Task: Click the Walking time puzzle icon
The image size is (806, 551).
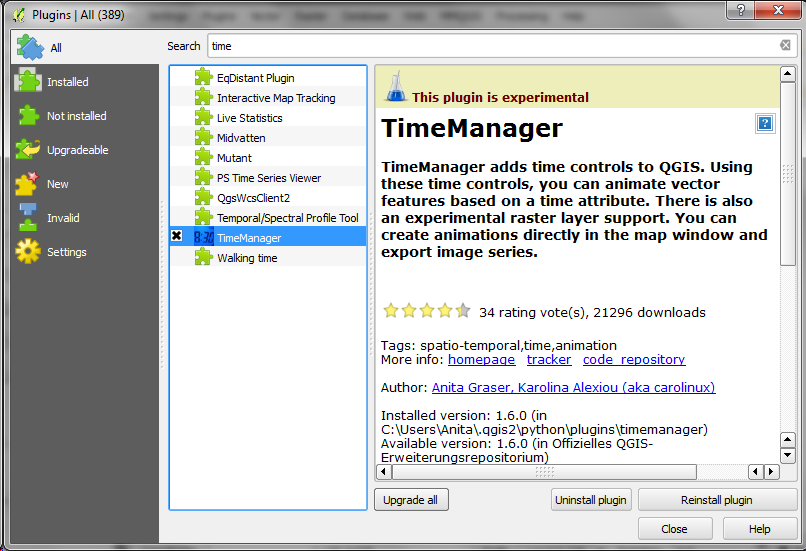Action: [204, 258]
